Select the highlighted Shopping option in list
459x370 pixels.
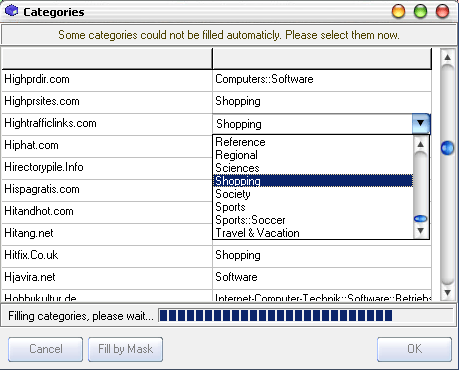[x=313, y=181]
